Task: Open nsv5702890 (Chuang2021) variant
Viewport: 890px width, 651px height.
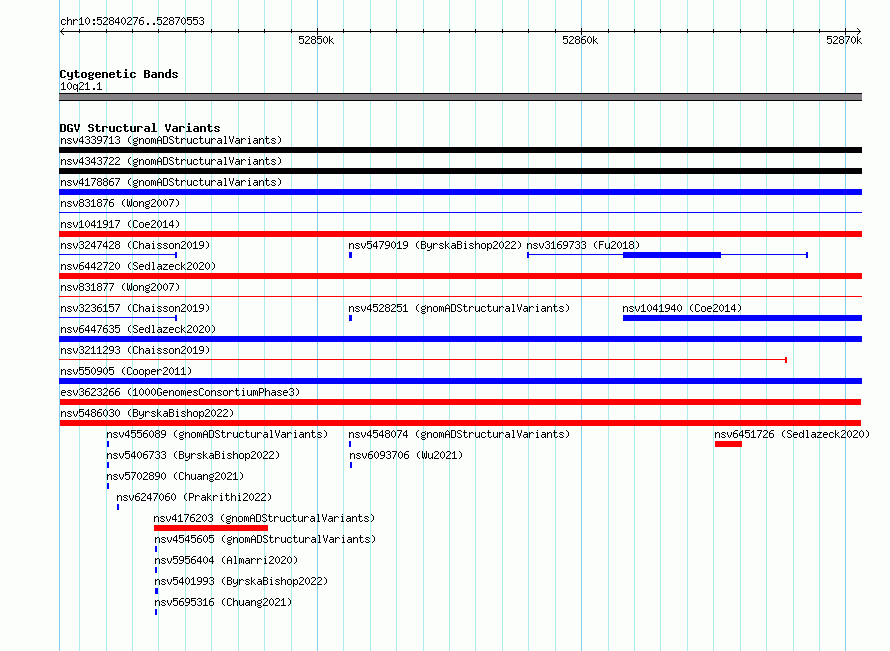Action: coord(175,476)
